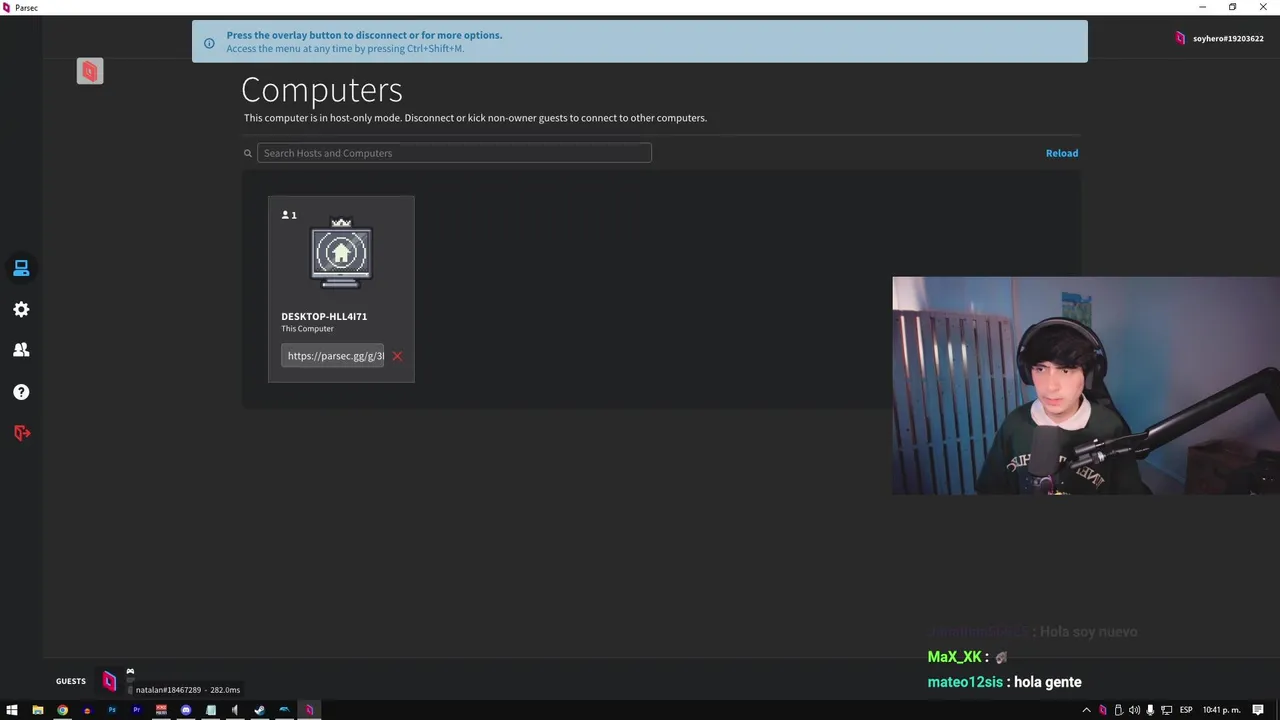This screenshot has height=720, width=1280.
Task: Remove share link with the red X
Action: pyautogui.click(x=397, y=356)
